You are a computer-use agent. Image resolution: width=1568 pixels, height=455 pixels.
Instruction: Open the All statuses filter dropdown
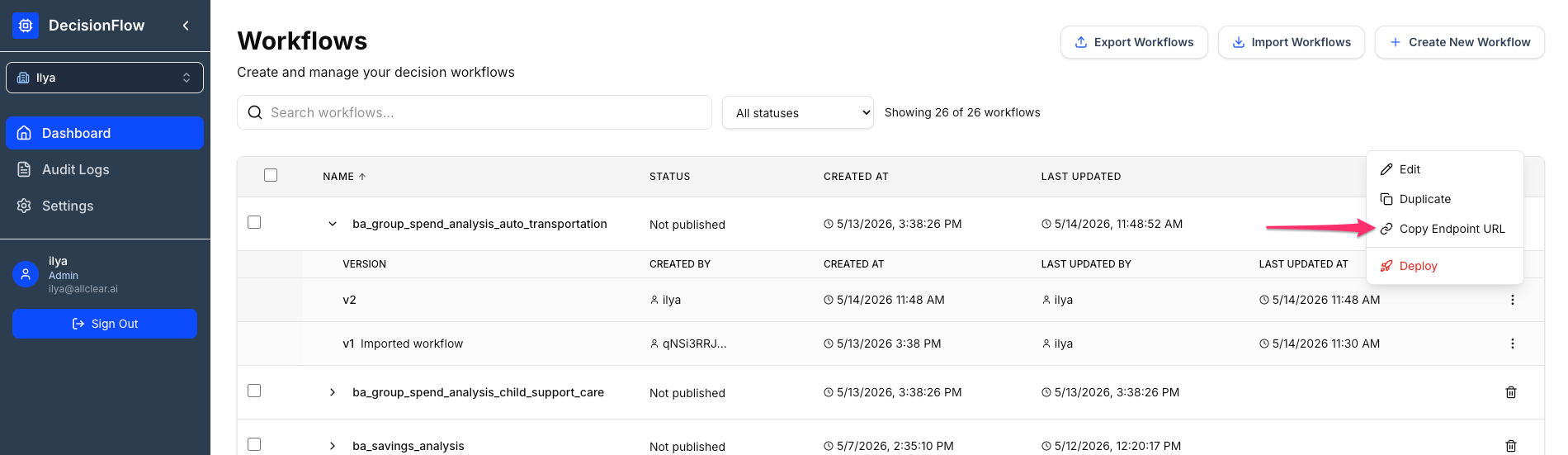click(x=798, y=112)
